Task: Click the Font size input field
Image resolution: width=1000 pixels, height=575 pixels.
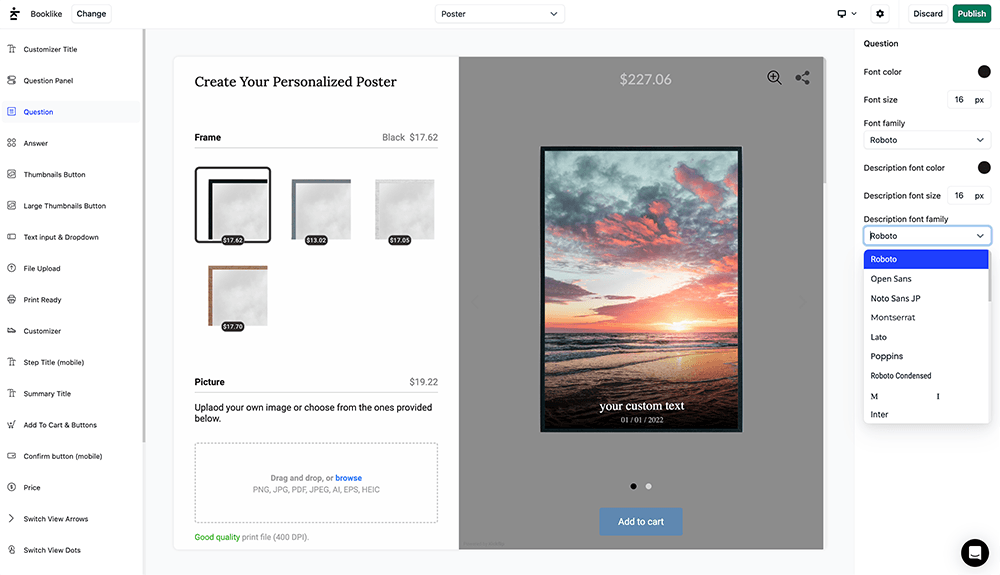Action: tap(959, 100)
